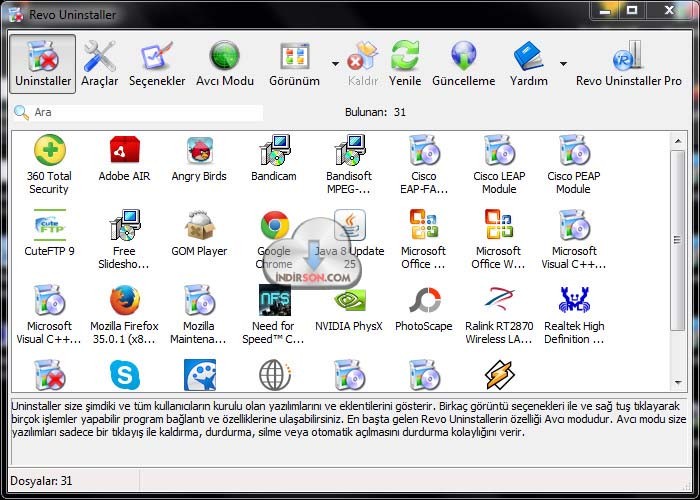Image resolution: width=700 pixels, height=500 pixels.
Task: Click the program list scrollbar thumb
Action: click(678, 240)
